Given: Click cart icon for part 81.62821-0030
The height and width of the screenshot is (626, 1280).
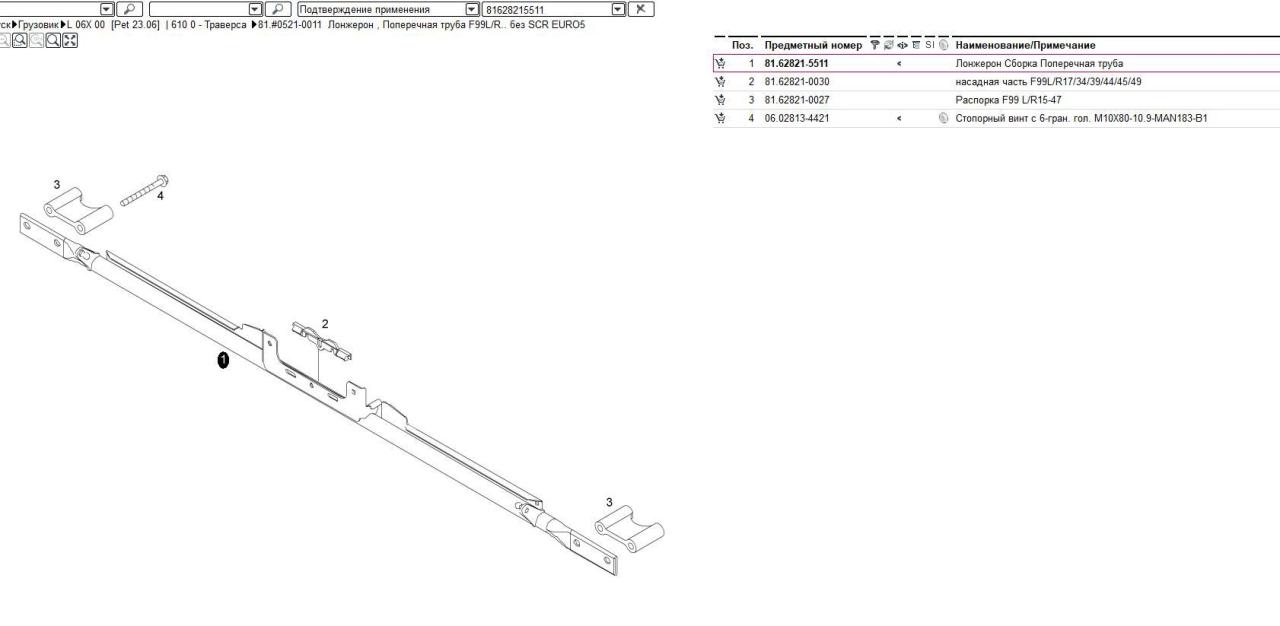Looking at the screenshot, I should [x=719, y=82].
